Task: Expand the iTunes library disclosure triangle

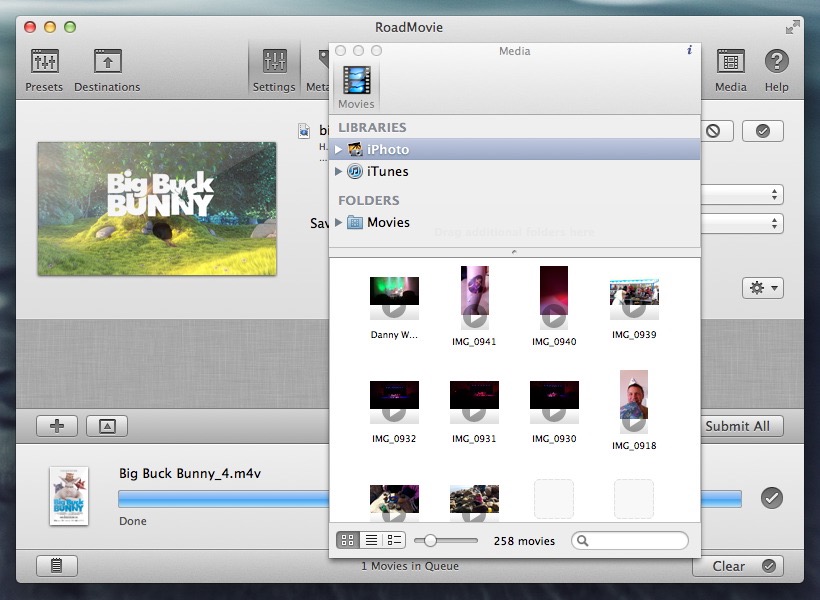Action: (x=339, y=172)
